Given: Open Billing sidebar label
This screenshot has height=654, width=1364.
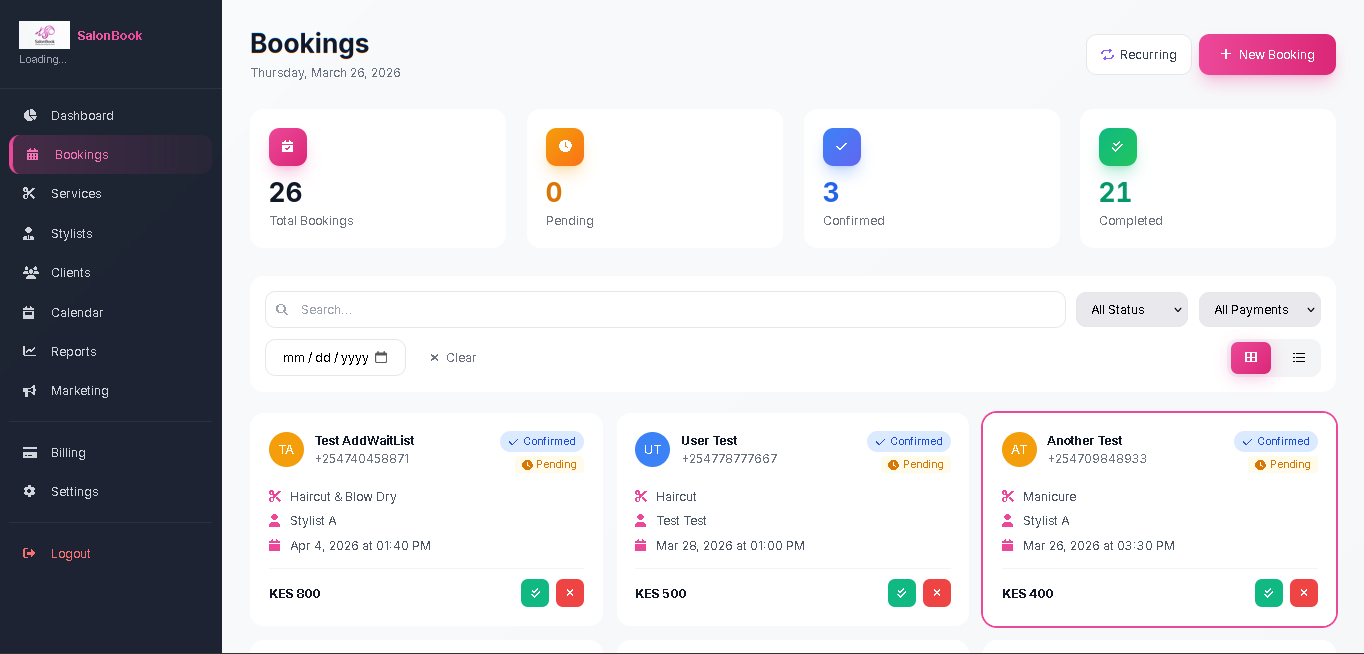Looking at the screenshot, I should point(68,452).
